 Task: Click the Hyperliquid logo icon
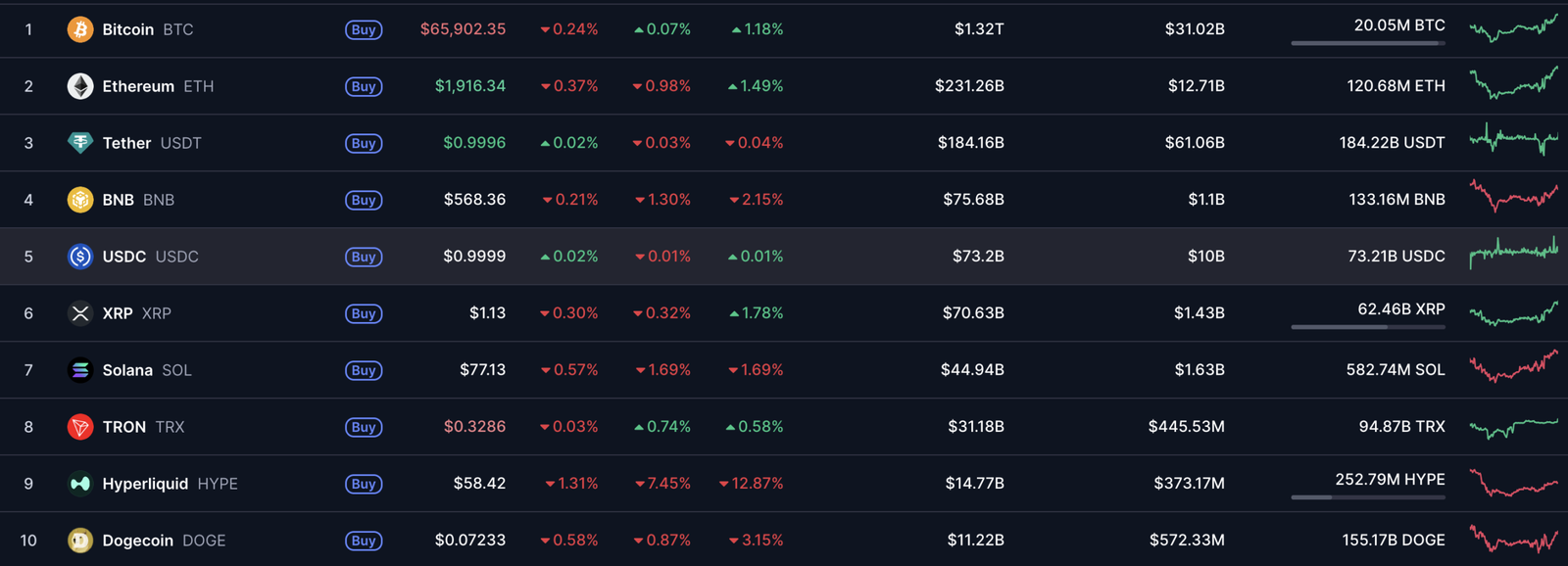click(80, 484)
